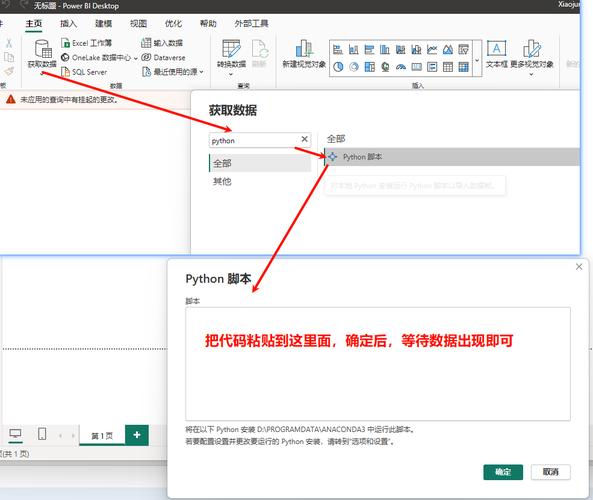Connect to Dataverse source

[163, 57]
